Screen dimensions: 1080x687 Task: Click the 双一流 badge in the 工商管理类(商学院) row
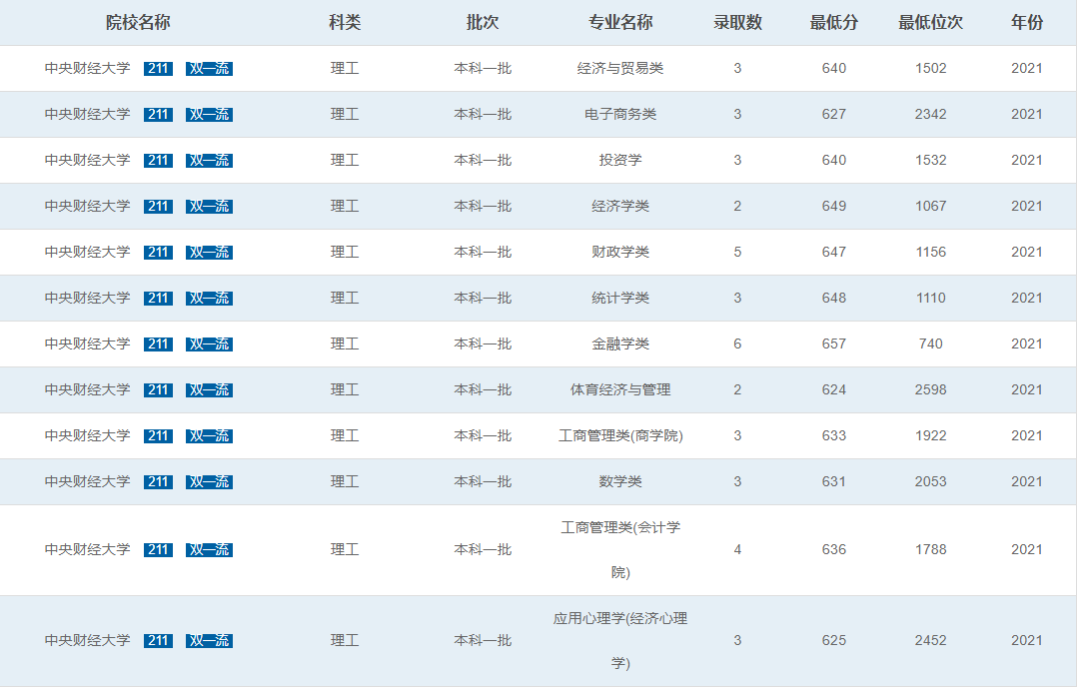[209, 436]
